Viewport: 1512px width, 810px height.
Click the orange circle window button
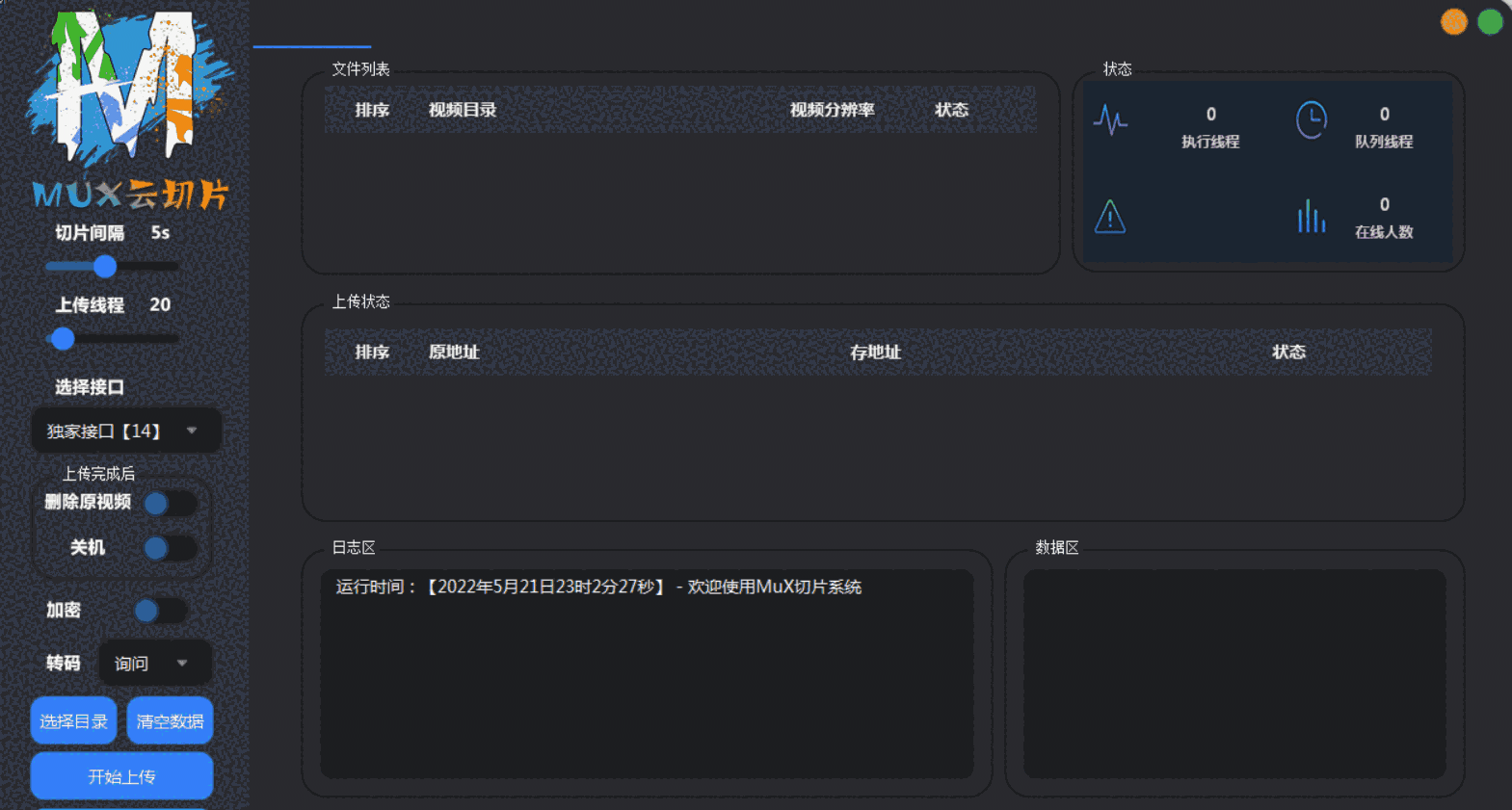1453,21
